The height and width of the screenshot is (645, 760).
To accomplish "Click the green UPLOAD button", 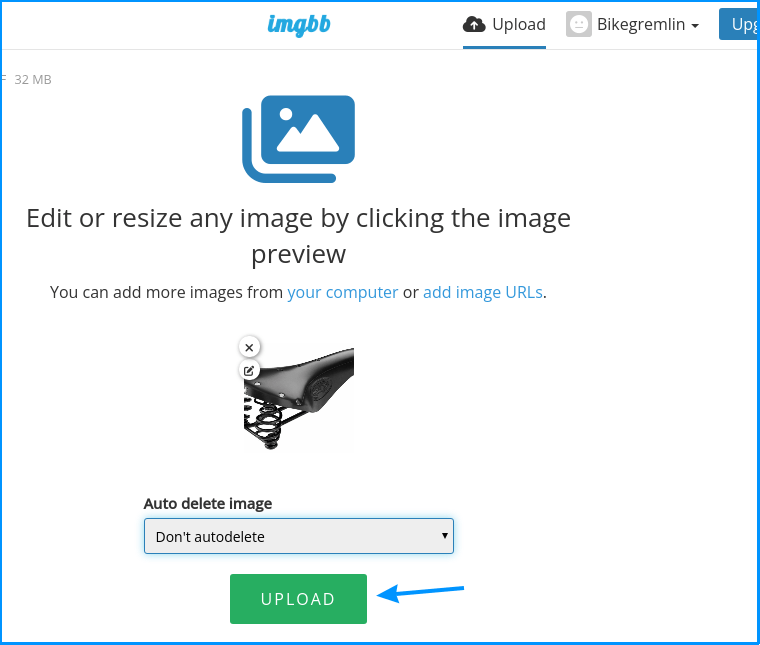I will (x=298, y=599).
